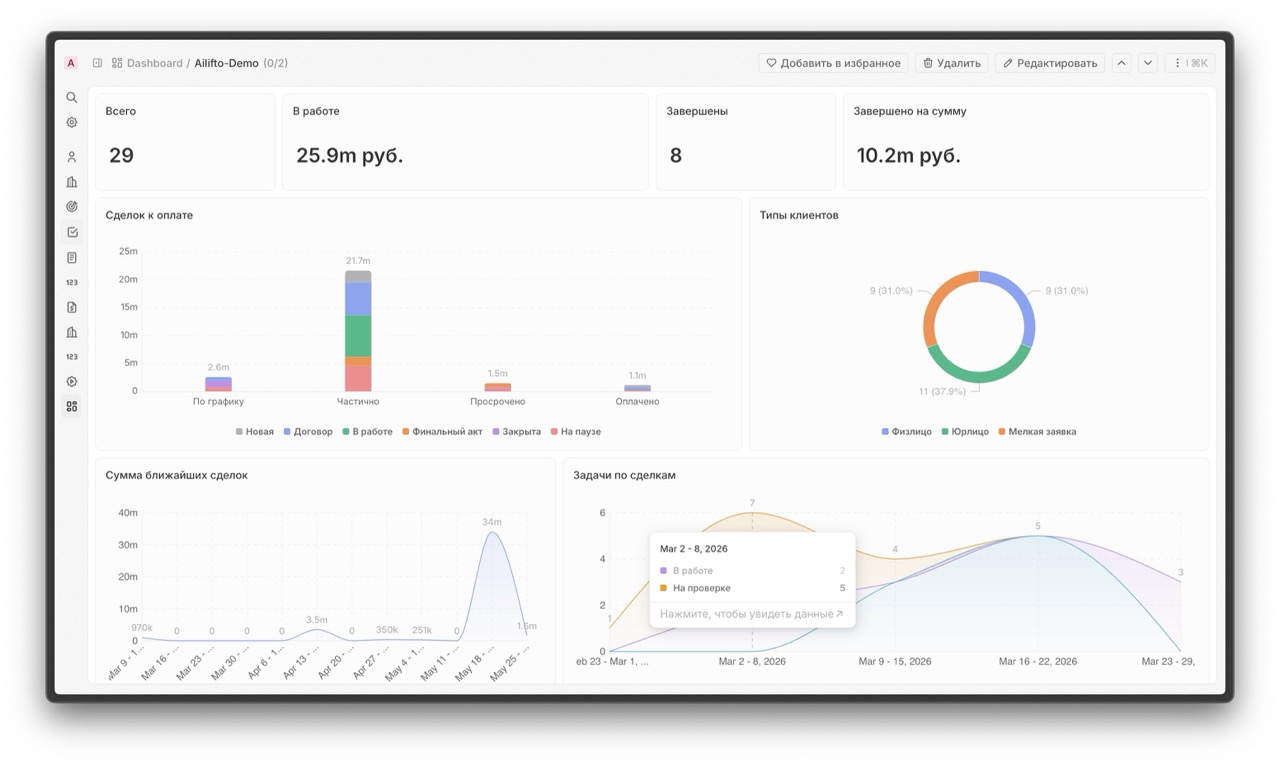
Task: Click the target icon in the sidebar
Action: tap(71, 207)
